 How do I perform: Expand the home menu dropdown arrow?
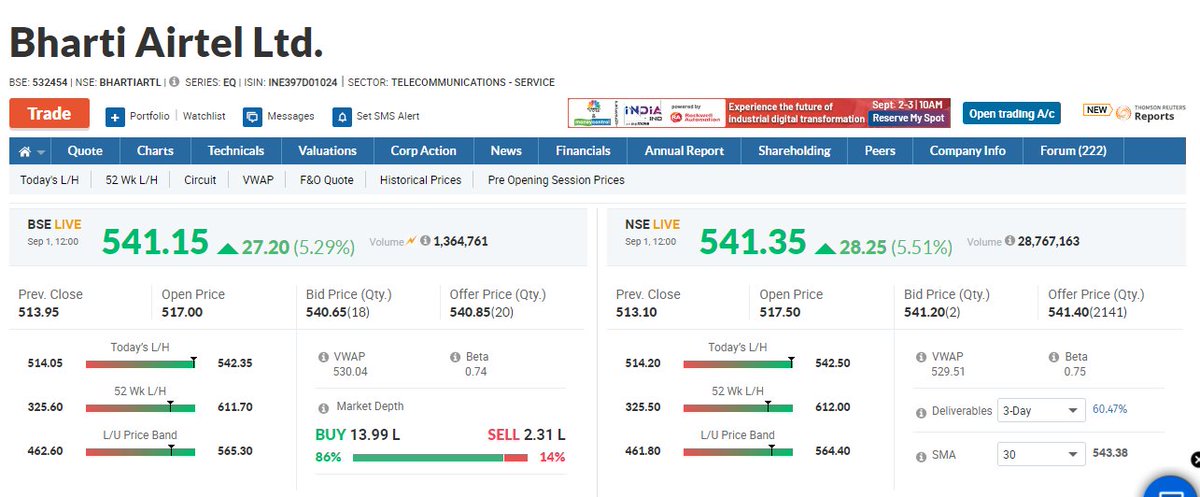pos(41,153)
